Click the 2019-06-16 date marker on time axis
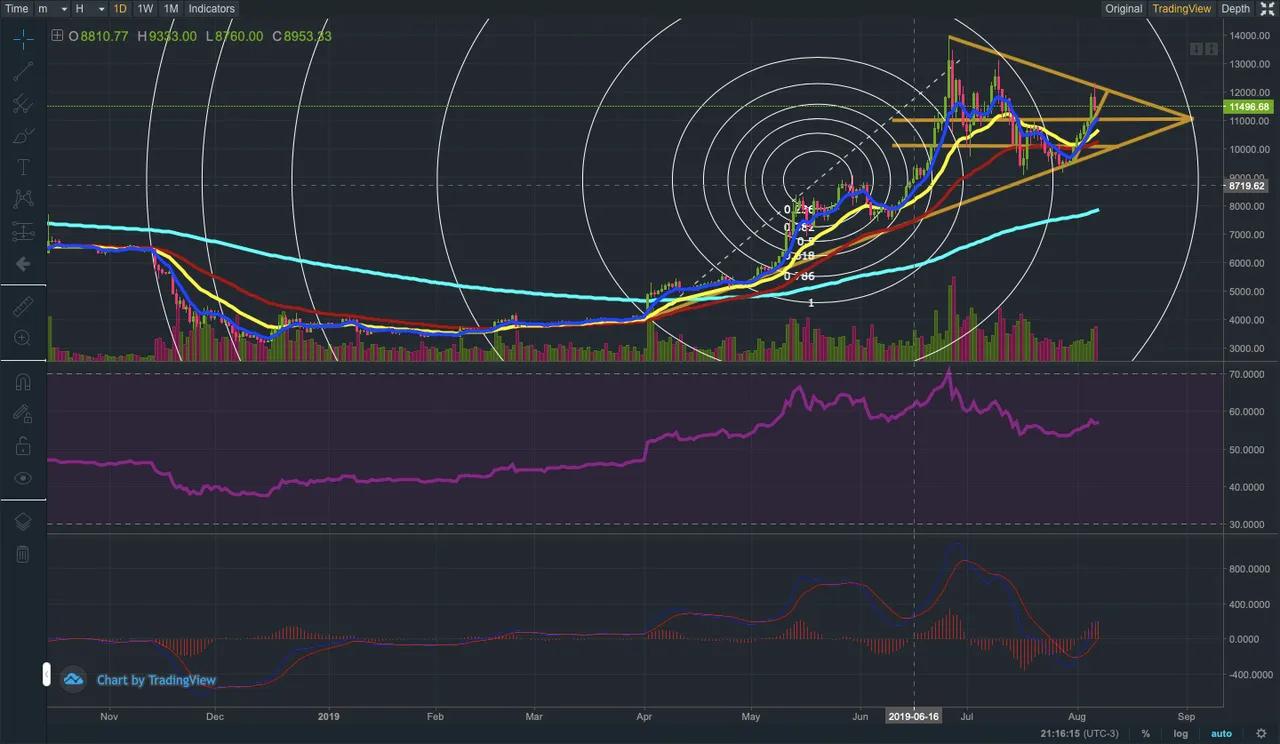The width and height of the screenshot is (1280, 744). click(914, 716)
